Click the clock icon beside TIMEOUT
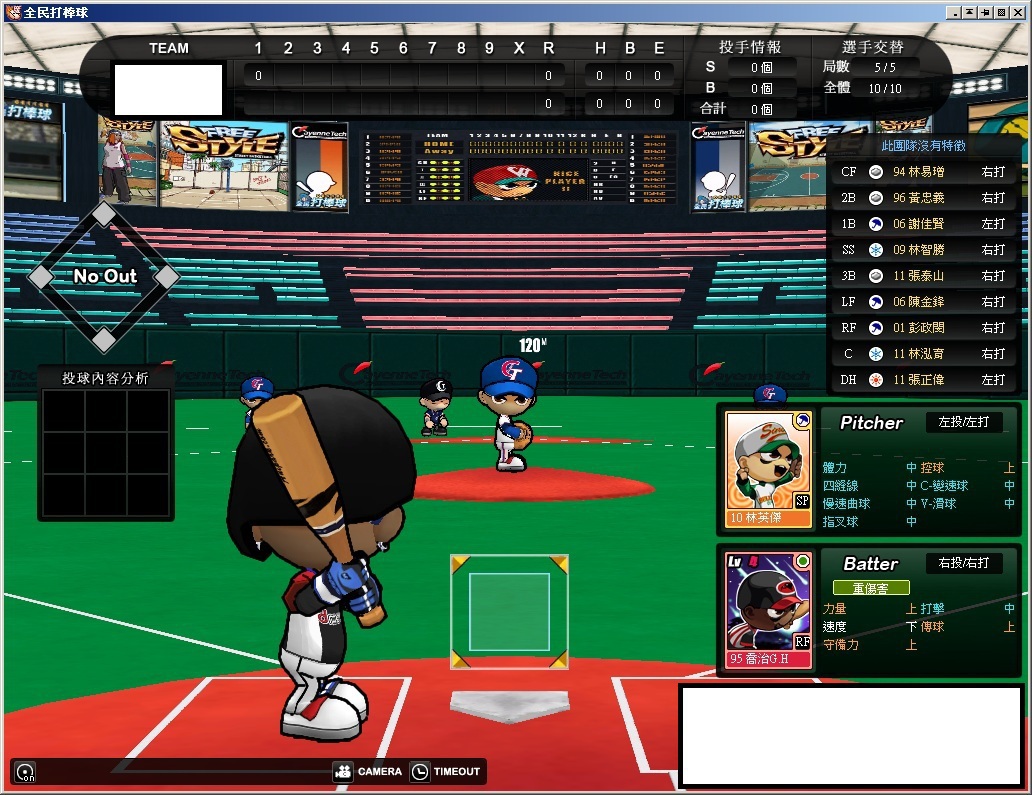Viewport: 1032px width, 795px height. point(420,771)
